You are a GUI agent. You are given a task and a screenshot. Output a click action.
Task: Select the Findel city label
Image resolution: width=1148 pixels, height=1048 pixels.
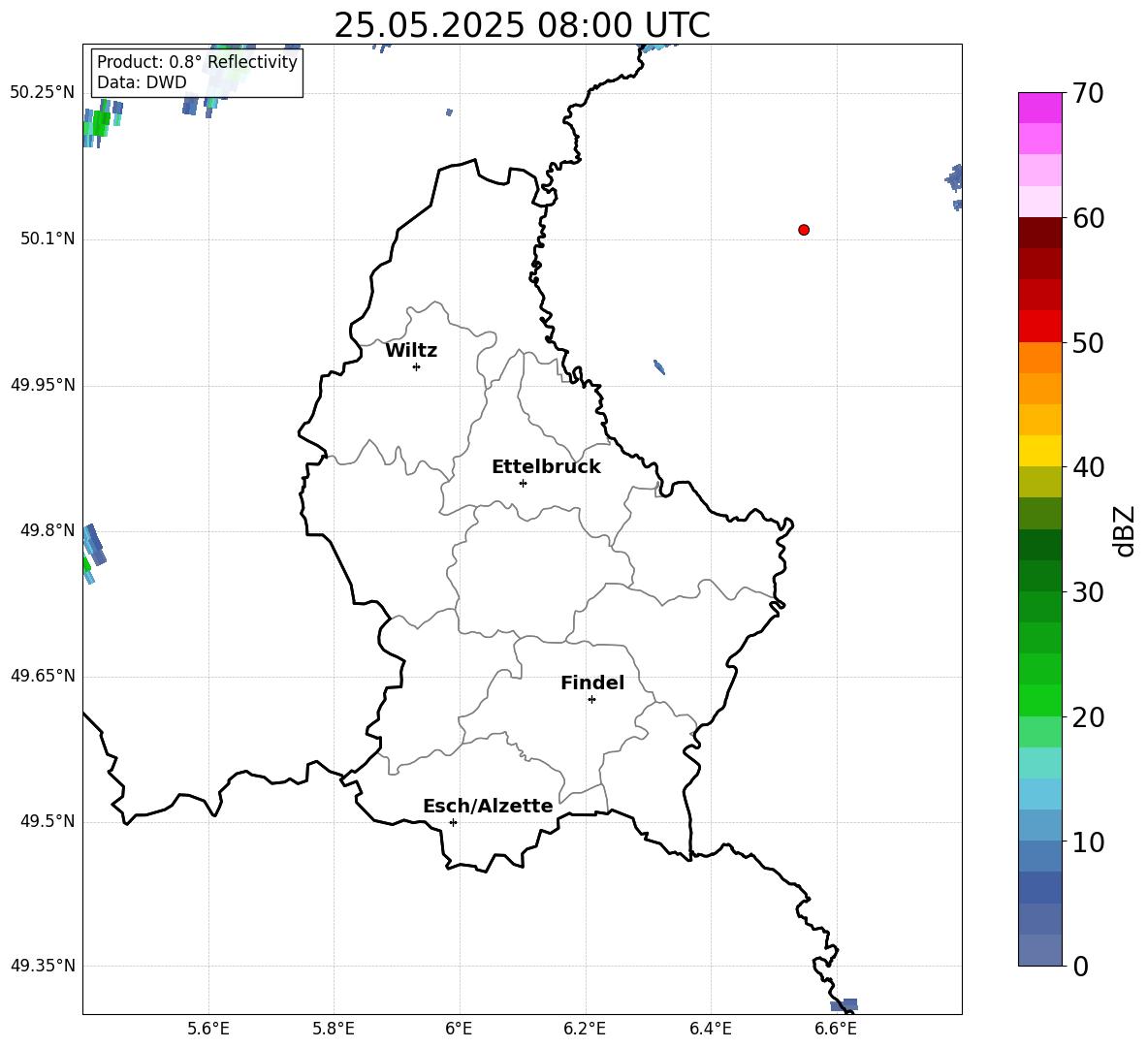[592, 683]
